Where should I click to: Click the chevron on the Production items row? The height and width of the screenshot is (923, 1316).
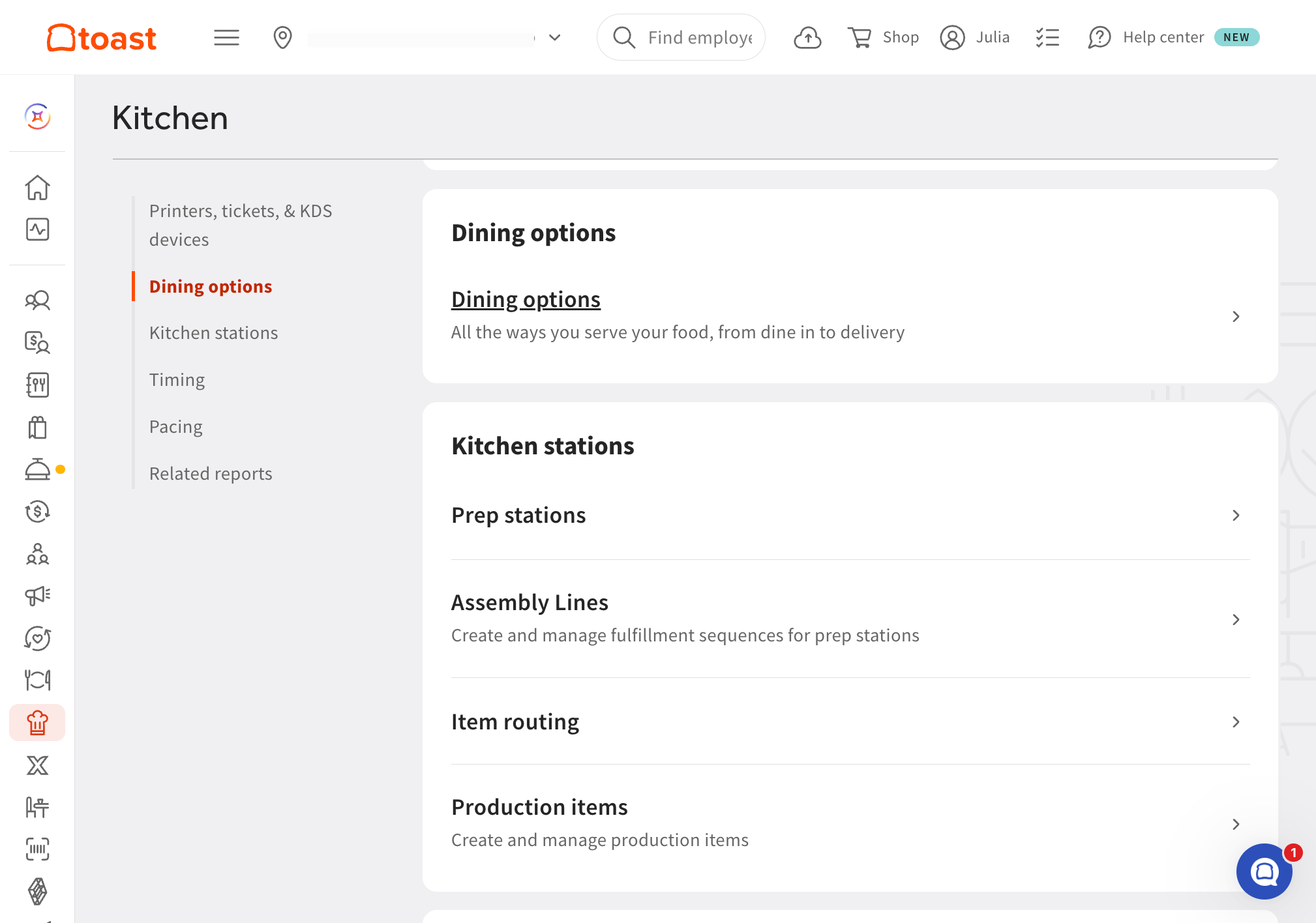[x=1235, y=824]
